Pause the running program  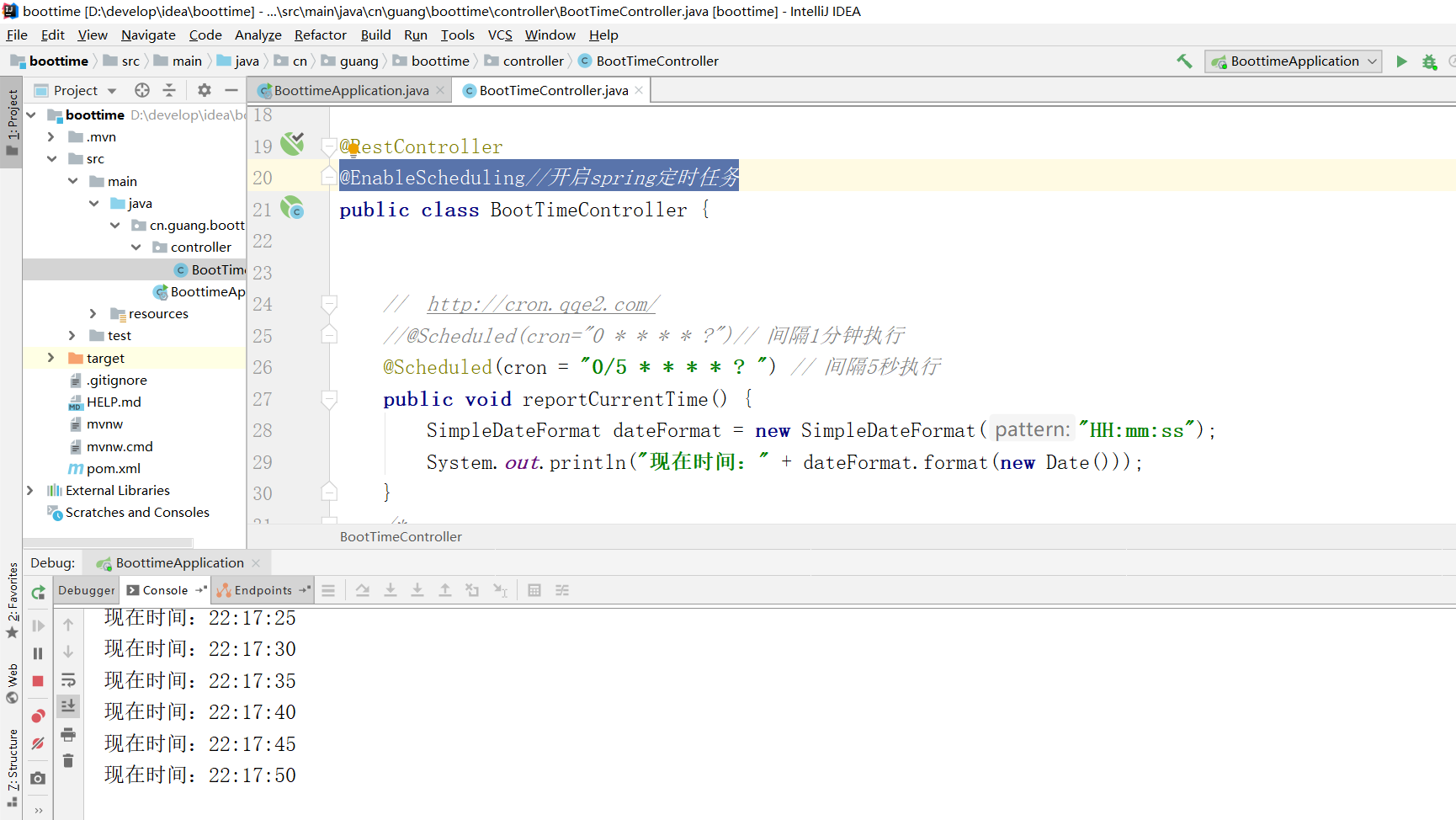(38, 653)
